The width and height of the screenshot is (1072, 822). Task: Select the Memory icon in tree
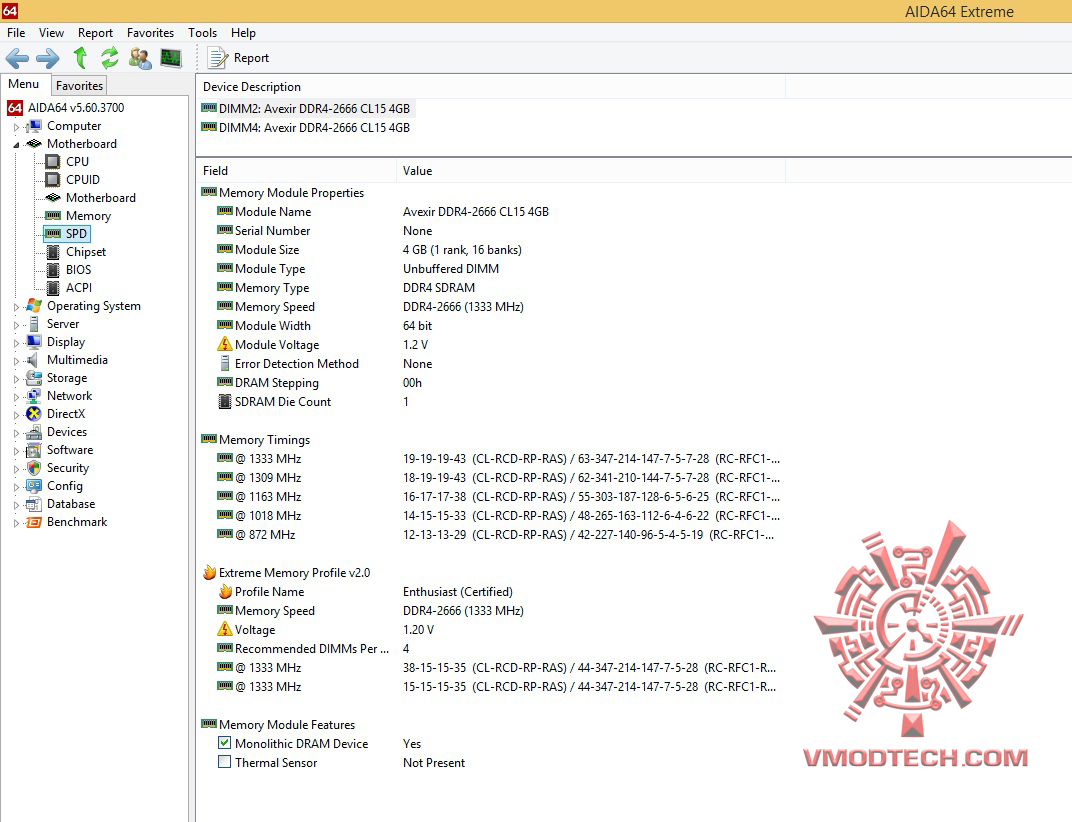(53, 215)
